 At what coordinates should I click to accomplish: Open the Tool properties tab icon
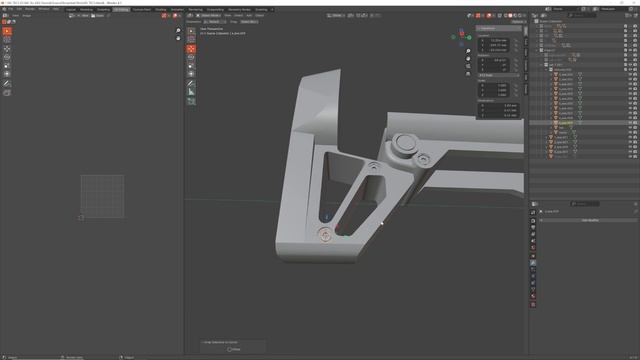533,212
